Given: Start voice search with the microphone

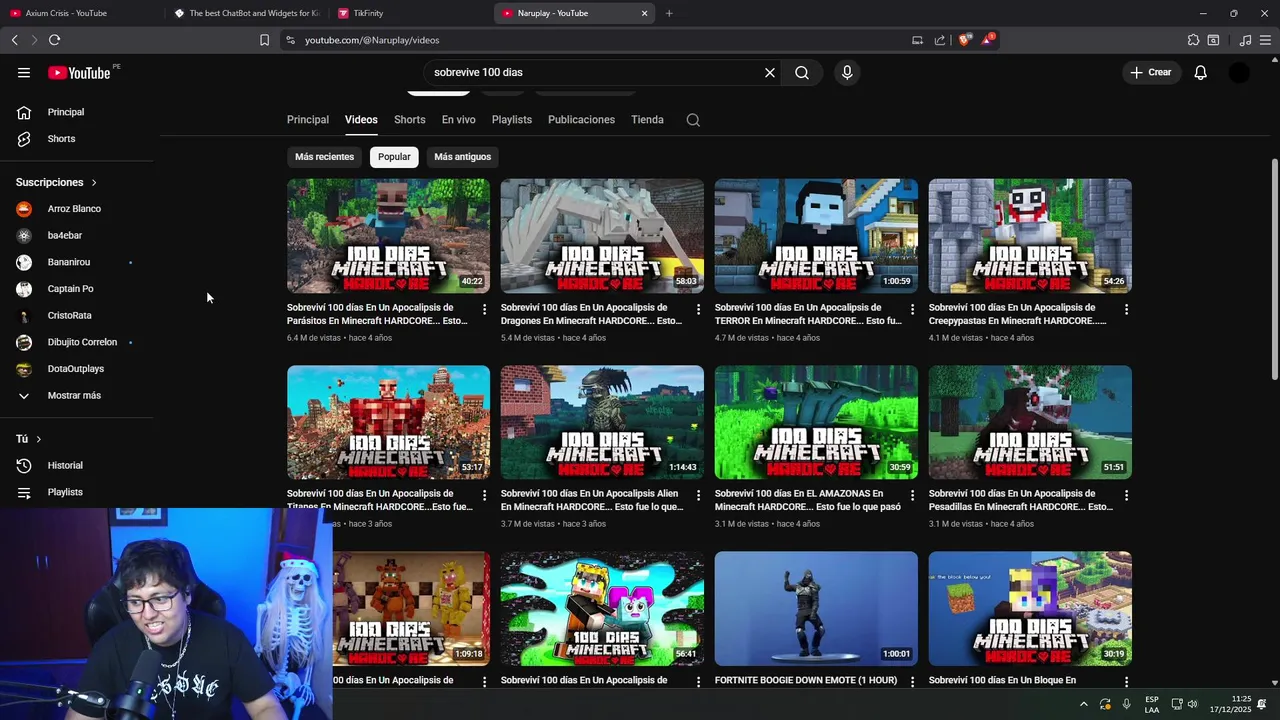Looking at the screenshot, I should 847,72.
